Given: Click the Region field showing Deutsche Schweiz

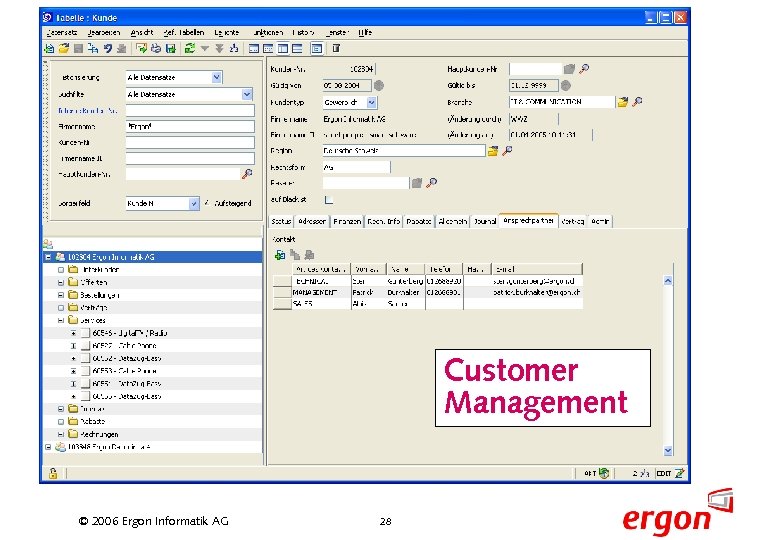Looking at the screenshot, I should tap(403, 151).
